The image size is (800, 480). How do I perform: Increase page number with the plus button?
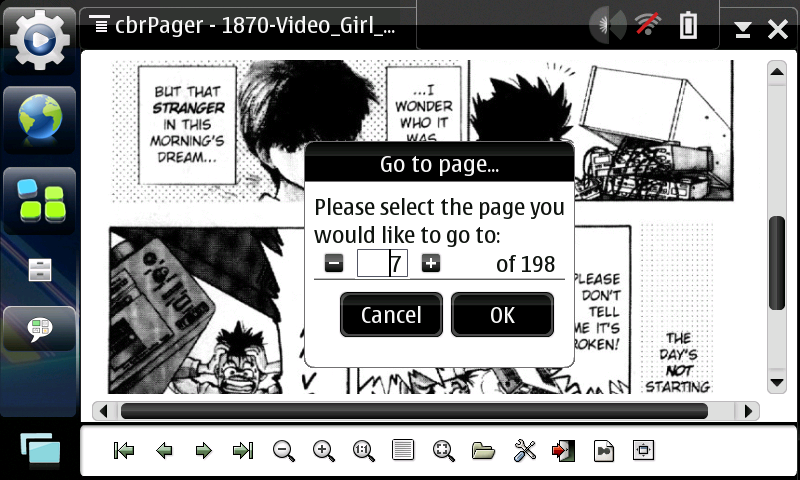pyautogui.click(x=431, y=264)
